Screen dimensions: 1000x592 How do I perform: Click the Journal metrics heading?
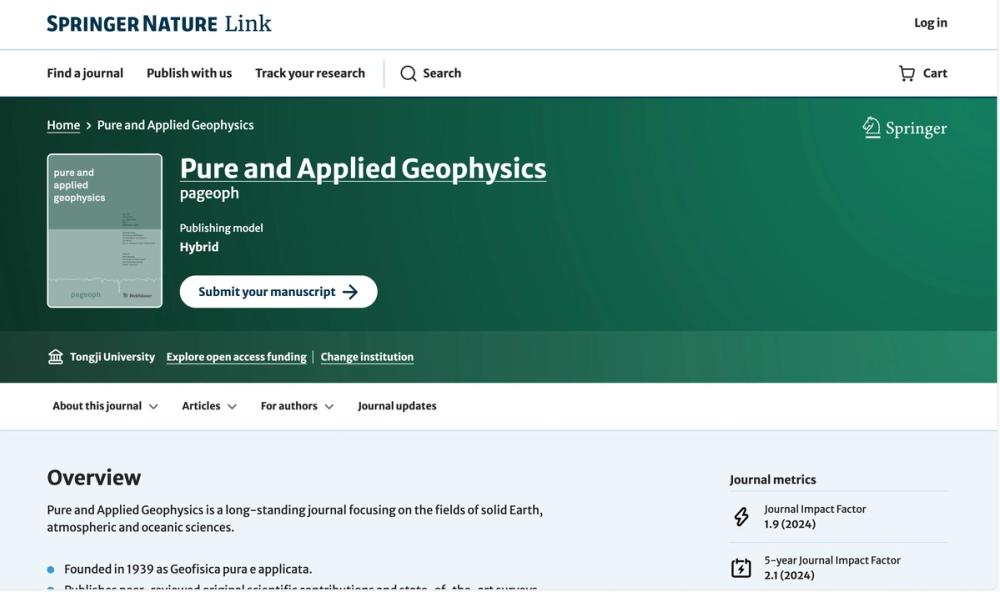(772, 480)
